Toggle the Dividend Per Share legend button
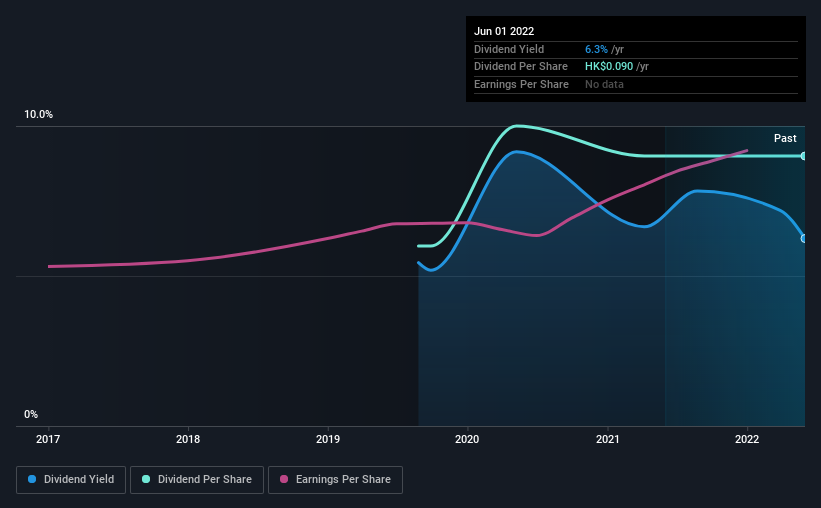Viewport: 821px width, 508px height. [197, 480]
